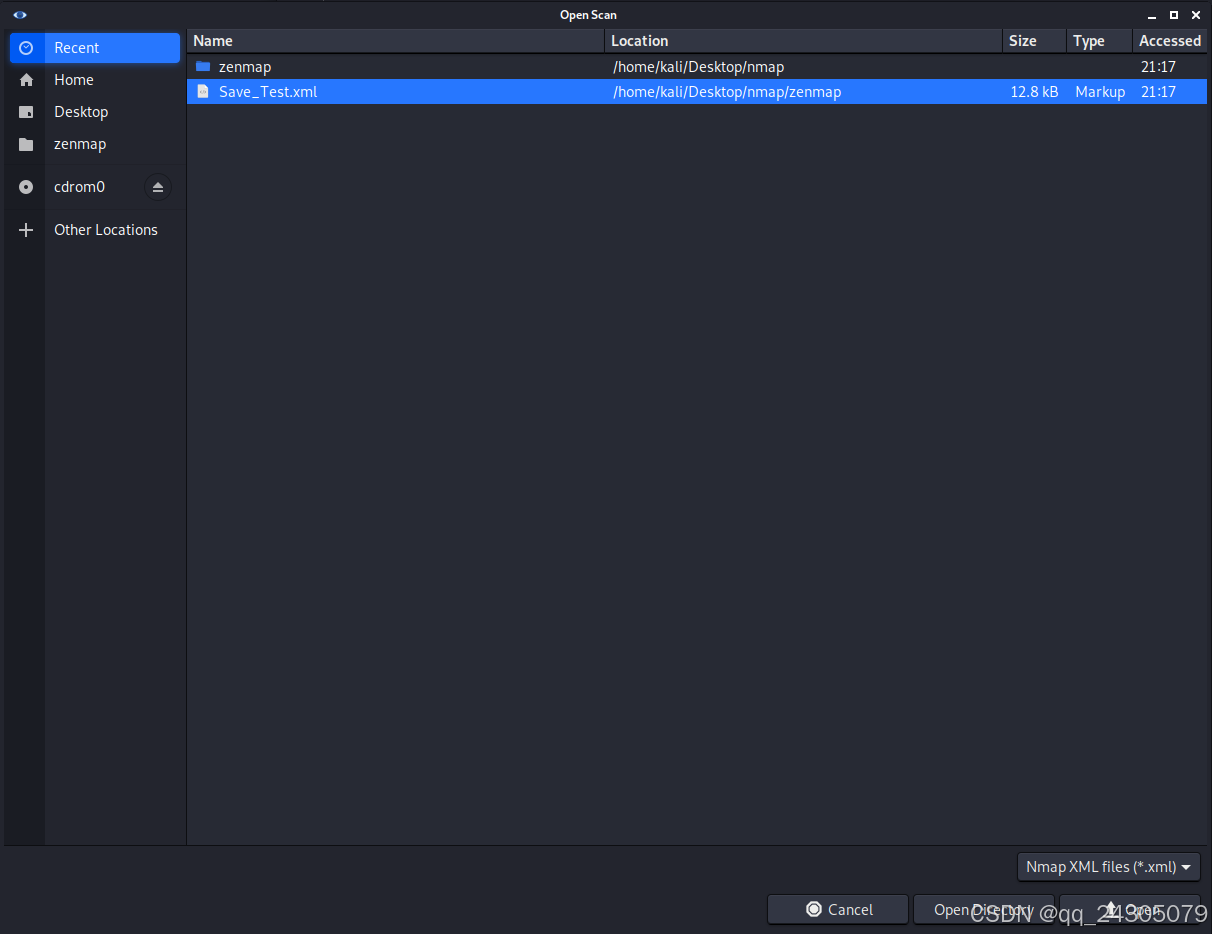Click the Markup type cell
The width and height of the screenshot is (1212, 934).
coord(1100,92)
